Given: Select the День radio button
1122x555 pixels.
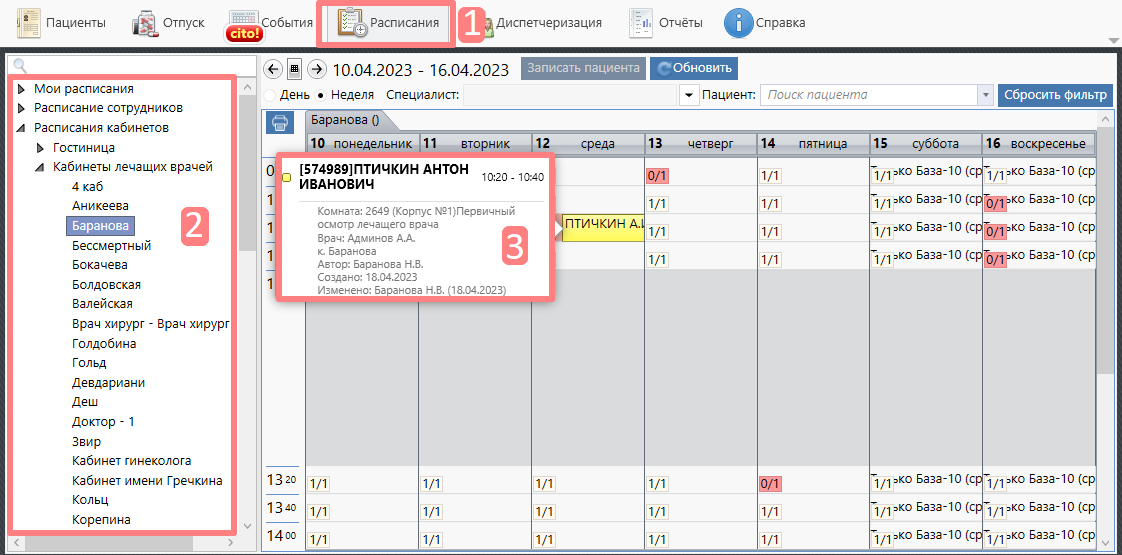Looking at the screenshot, I should coord(270,95).
